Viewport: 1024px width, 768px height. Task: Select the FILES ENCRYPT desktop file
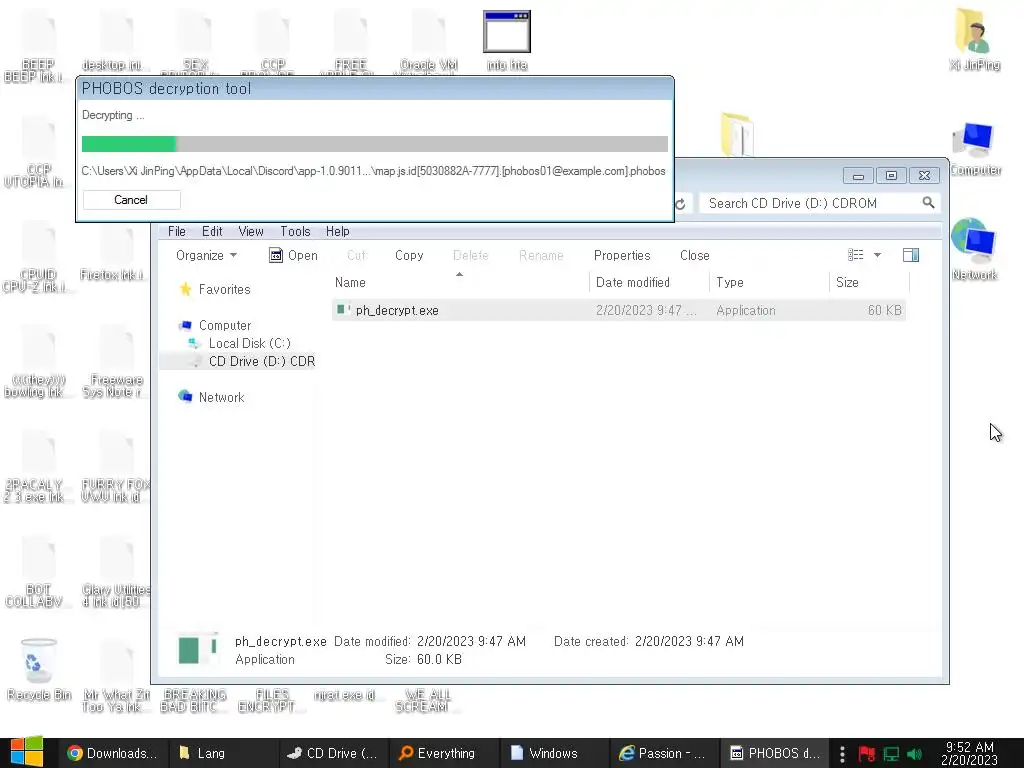click(272, 700)
